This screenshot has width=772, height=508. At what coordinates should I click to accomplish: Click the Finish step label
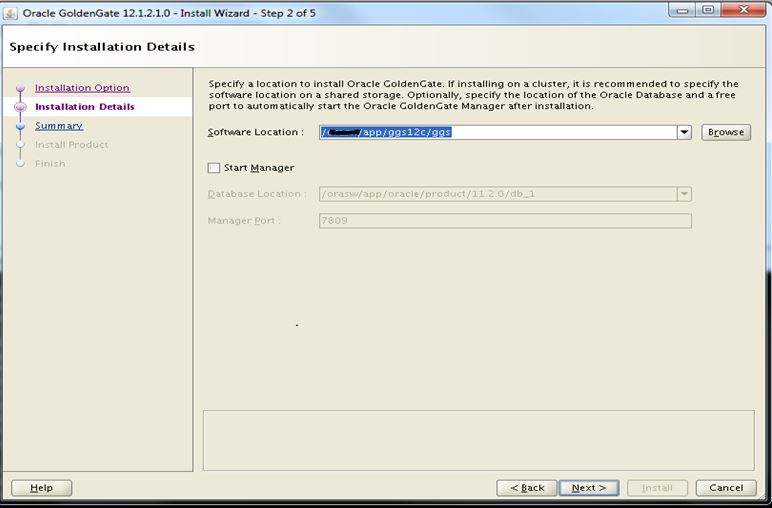pyautogui.click(x=50, y=163)
